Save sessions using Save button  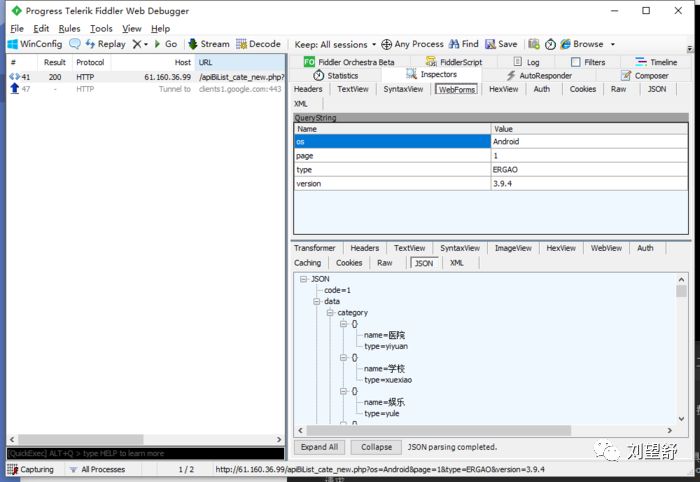(501, 44)
